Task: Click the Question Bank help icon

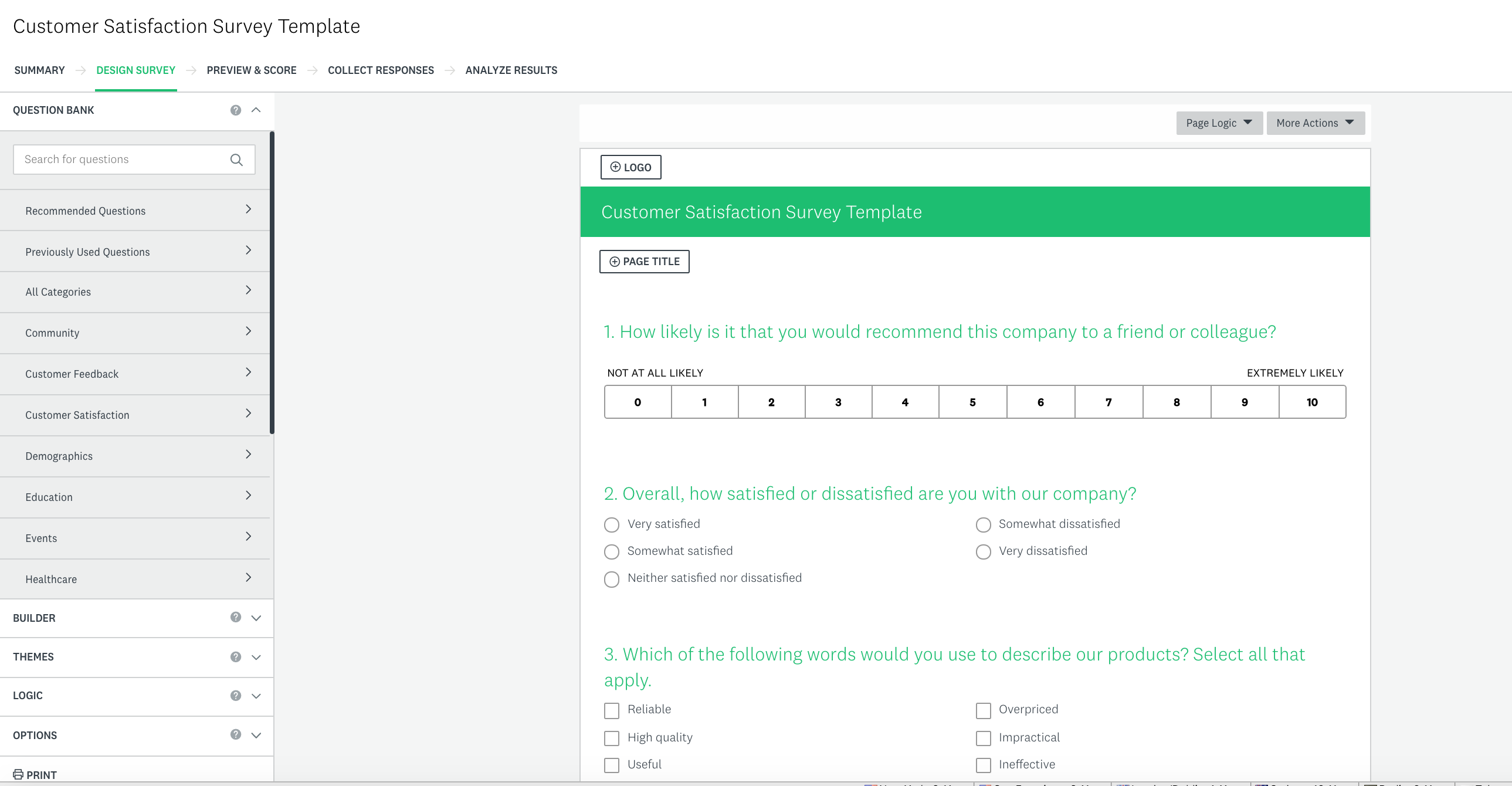Action: coord(235,110)
